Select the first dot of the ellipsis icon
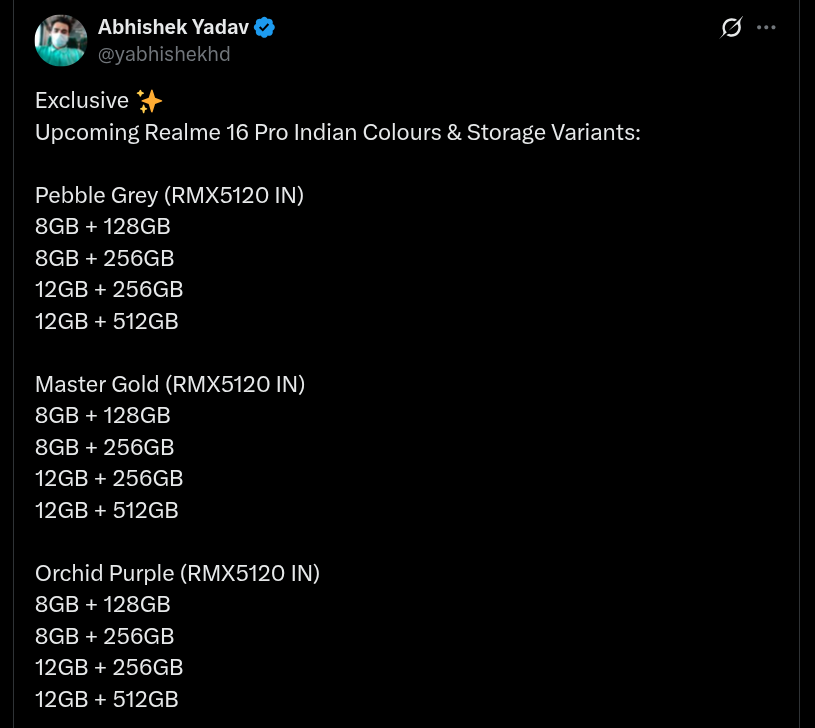Viewport: 815px width, 728px height. [758, 27]
